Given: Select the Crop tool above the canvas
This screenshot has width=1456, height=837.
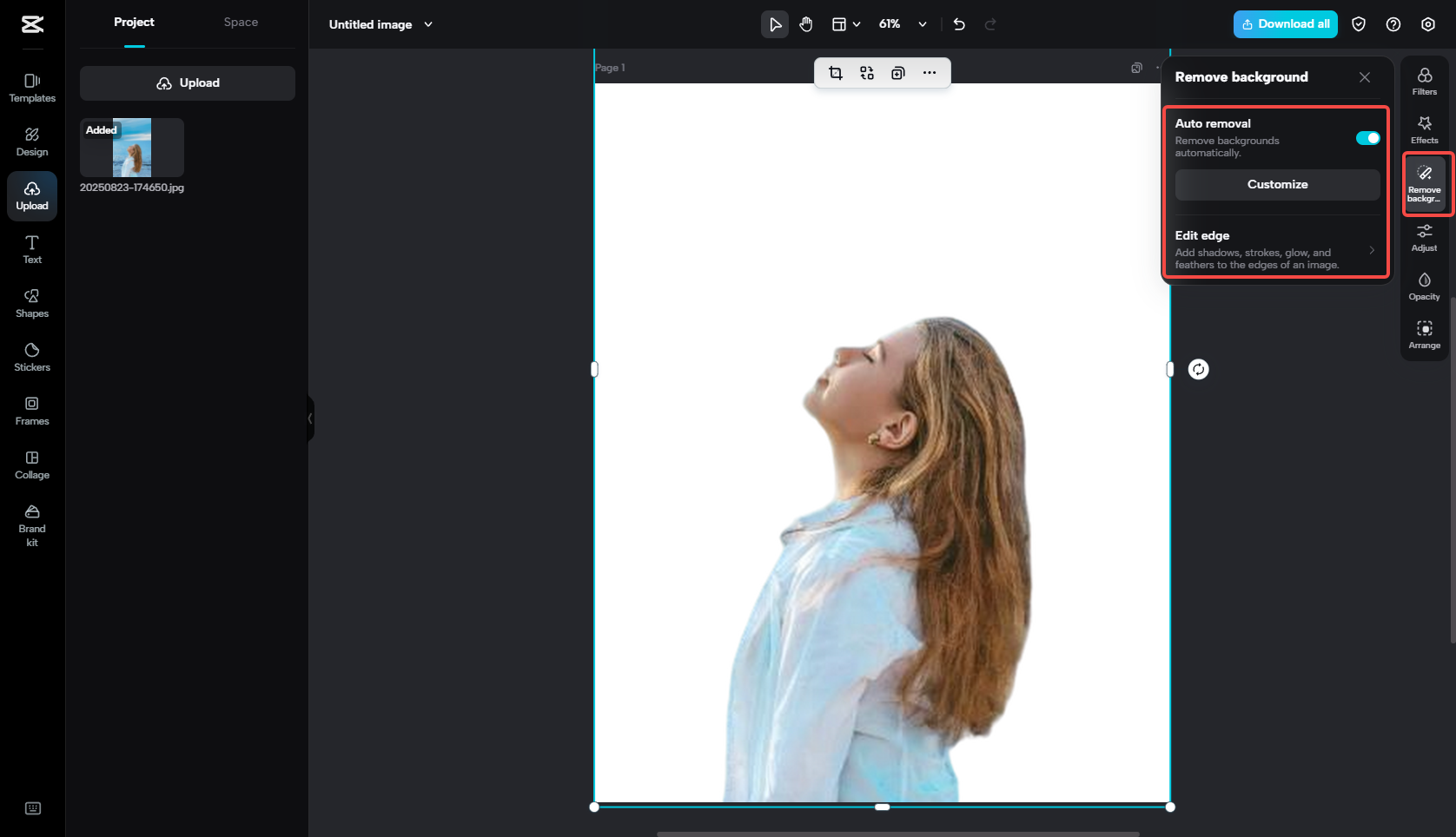Looking at the screenshot, I should tap(834, 73).
